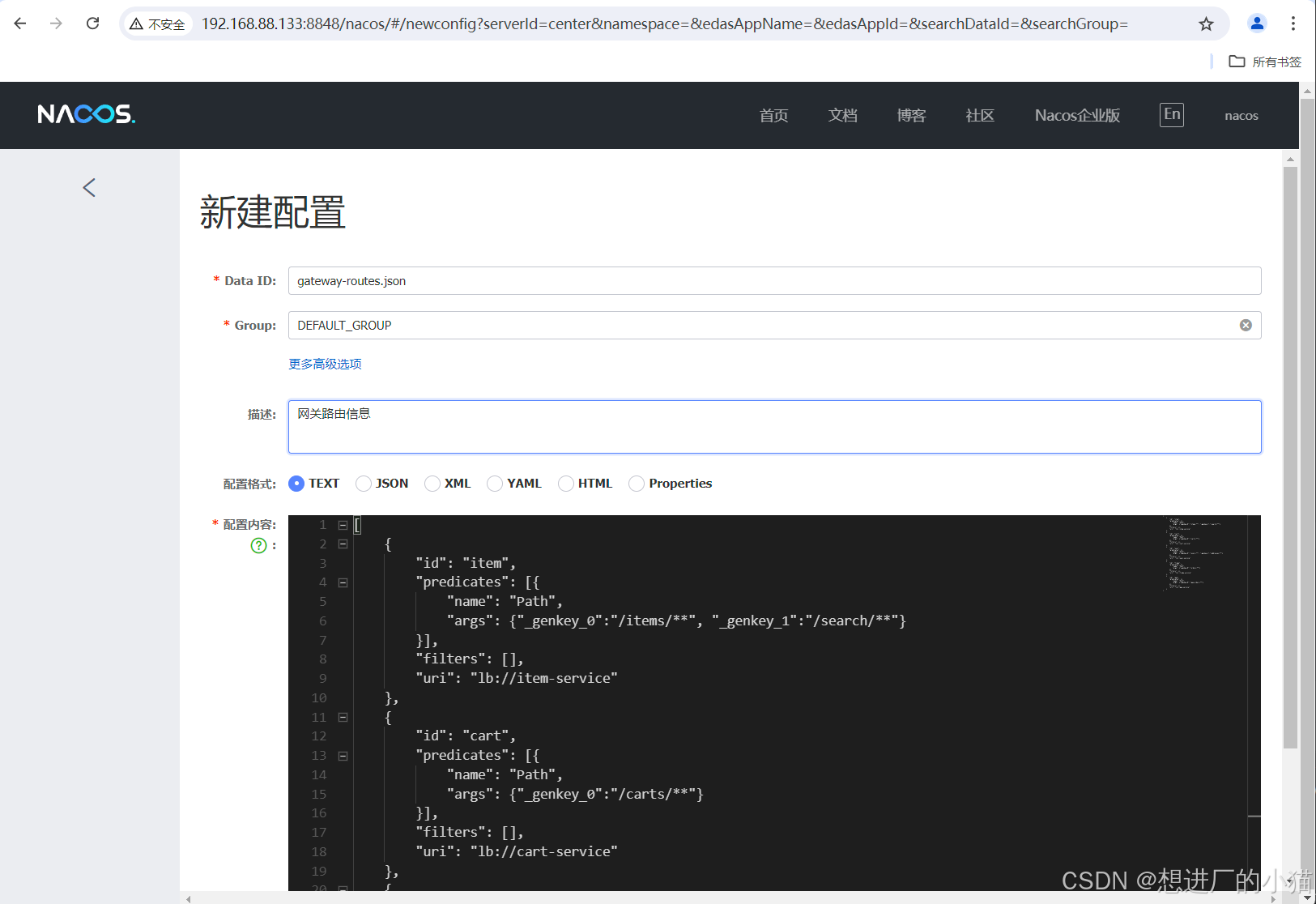This screenshot has height=904, width=1316.
Task: Click the browser address bar URL
Action: 664,23
